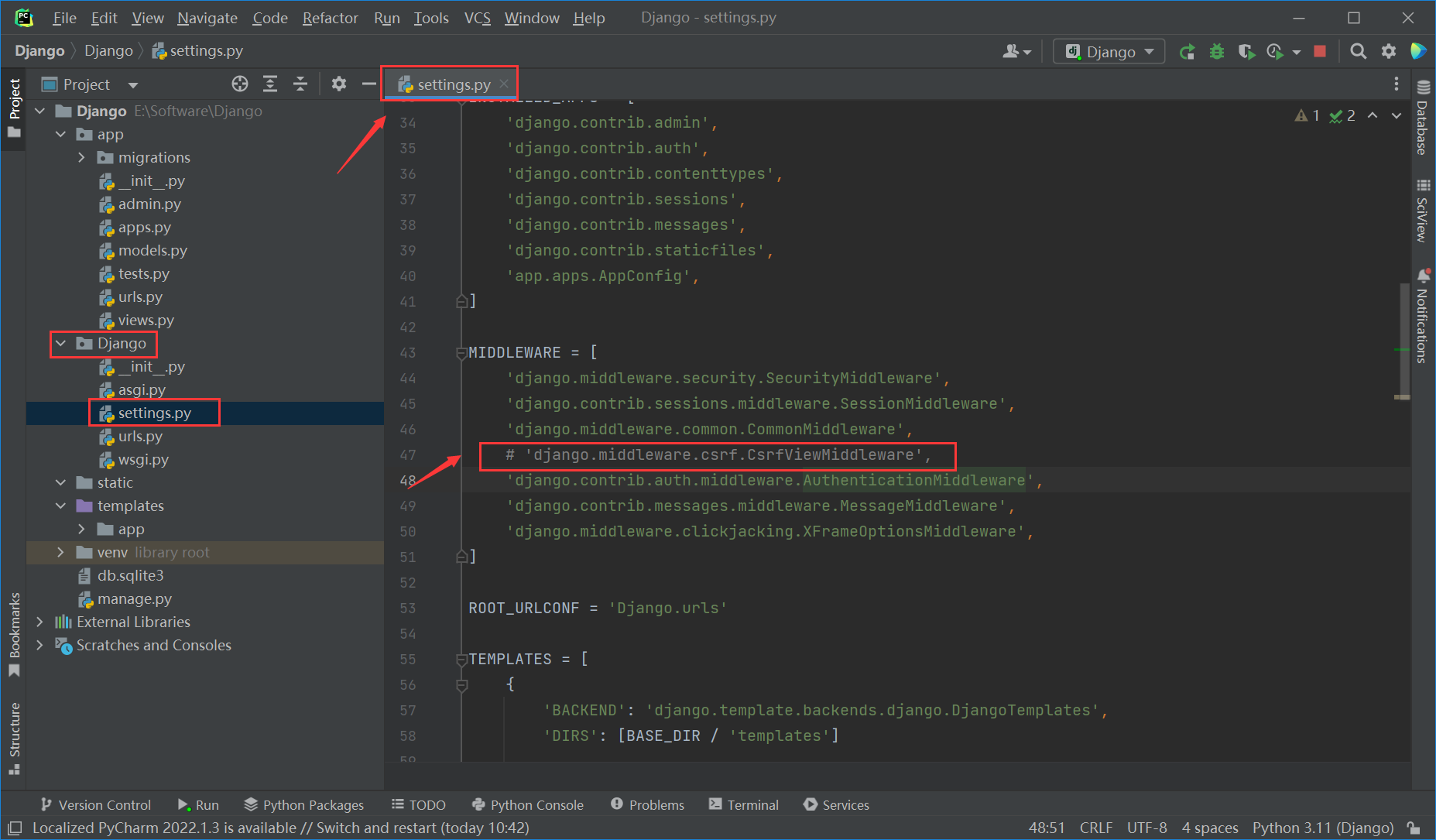Viewport: 1436px width, 840px height.
Task: Expand External Libraries node
Action: click(x=40, y=622)
